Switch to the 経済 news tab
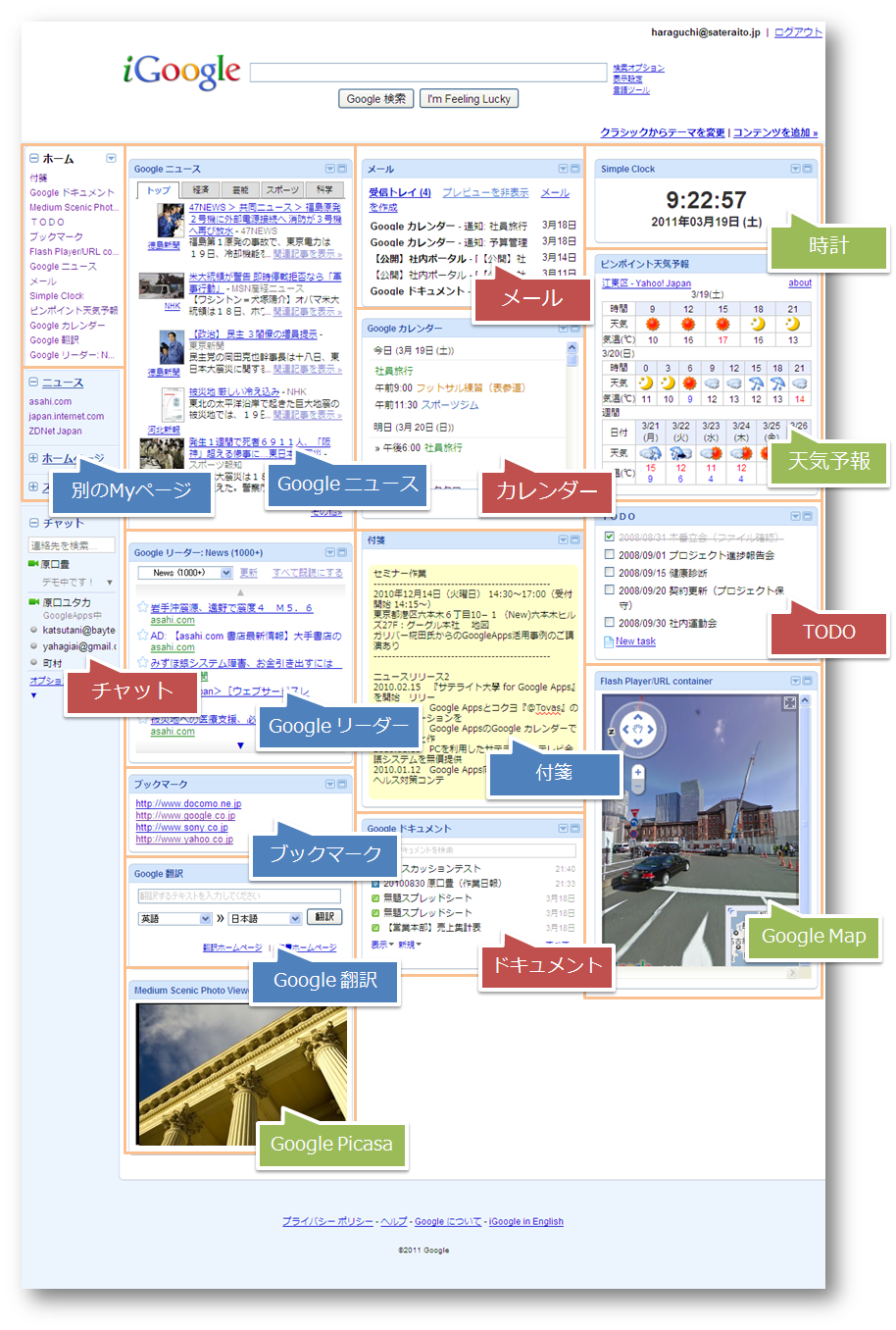Image resolution: width=896 pixels, height=1330 pixels. pos(200,190)
